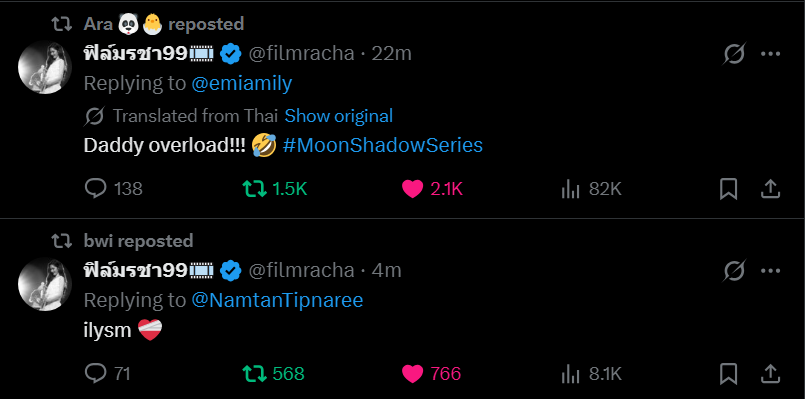Unlike the tweet with 766 likes
Image resolution: width=805 pixels, height=399 pixels.
click(412, 373)
